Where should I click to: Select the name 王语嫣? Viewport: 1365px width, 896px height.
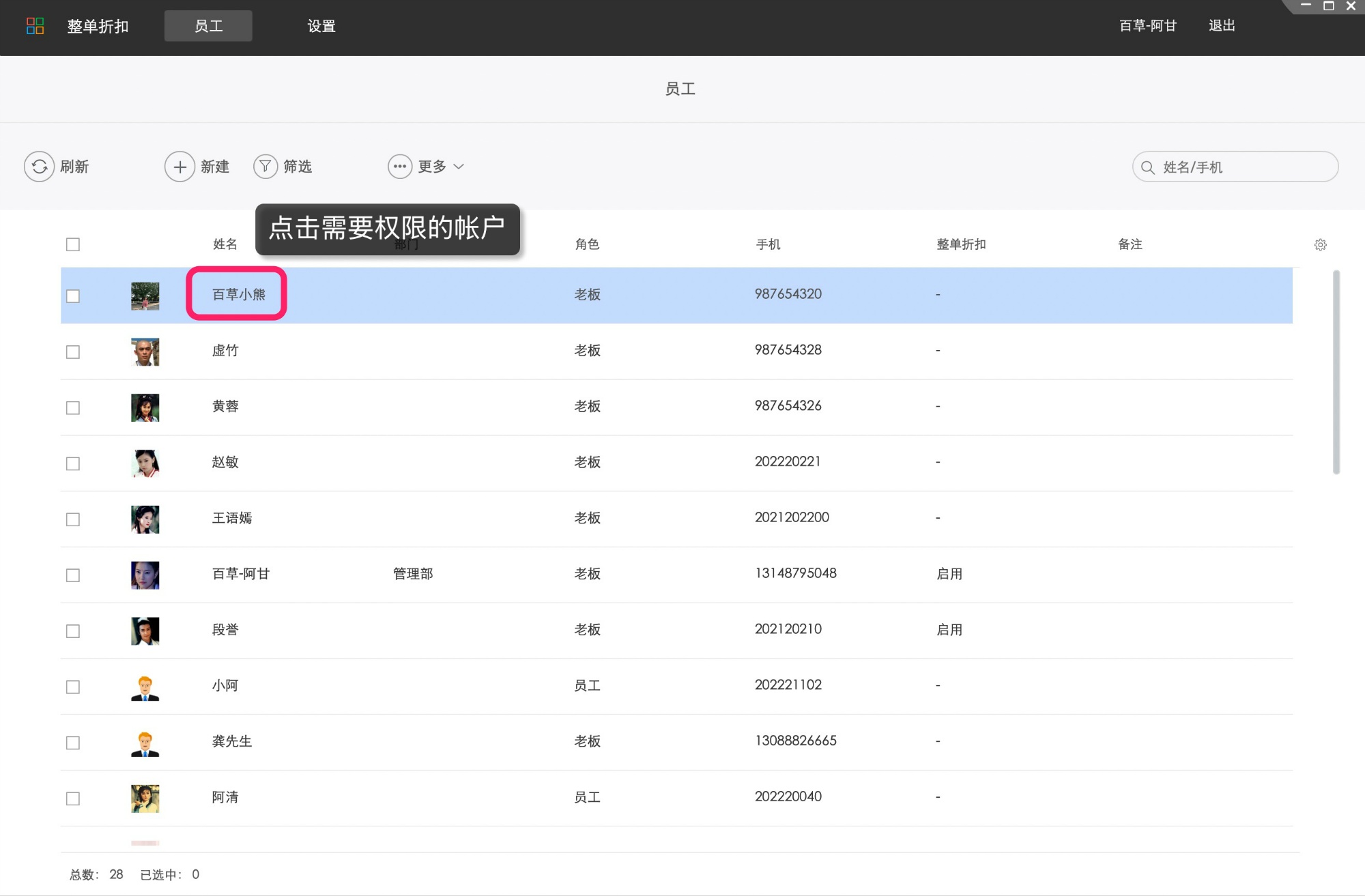[x=232, y=518]
